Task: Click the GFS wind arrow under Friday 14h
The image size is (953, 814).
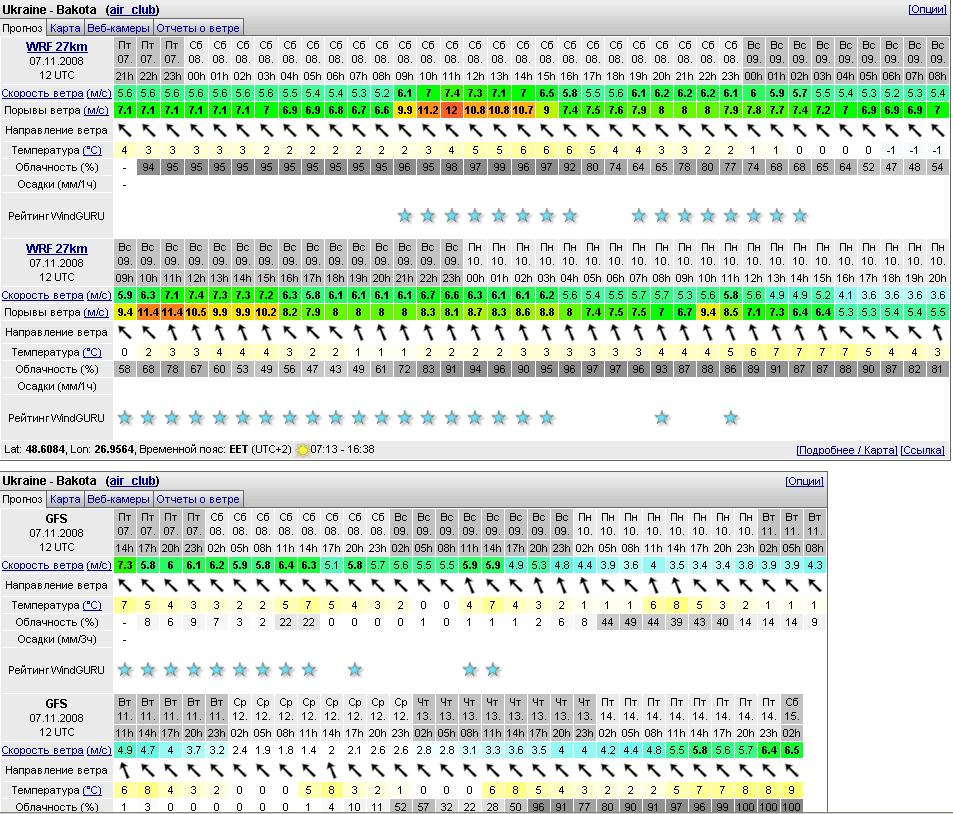Action: click(x=124, y=585)
